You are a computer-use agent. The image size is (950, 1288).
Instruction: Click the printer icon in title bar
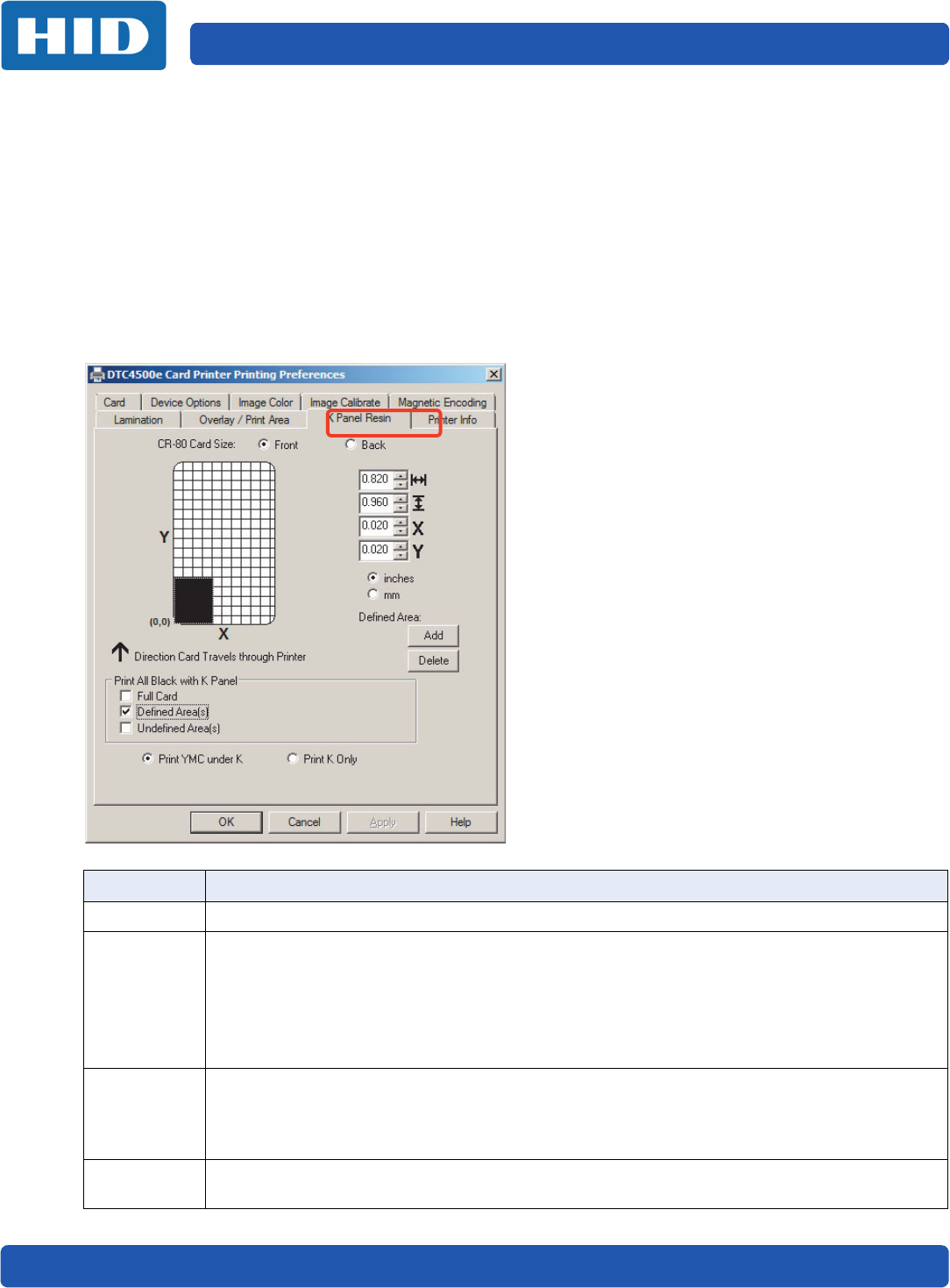tap(97, 374)
